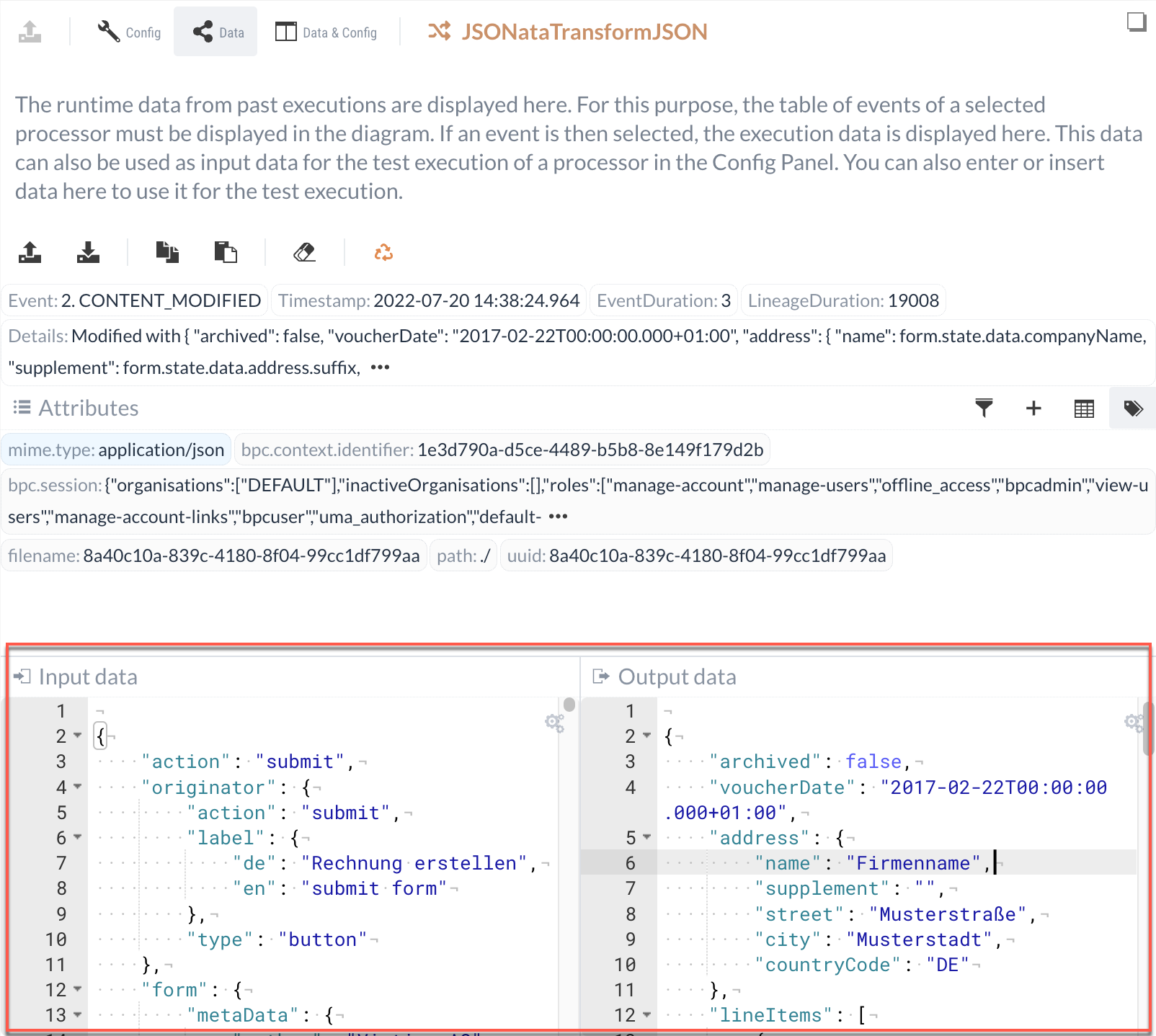Click the "Firmenname" value in output
This screenshot has height=1036, width=1156.
(x=914, y=863)
